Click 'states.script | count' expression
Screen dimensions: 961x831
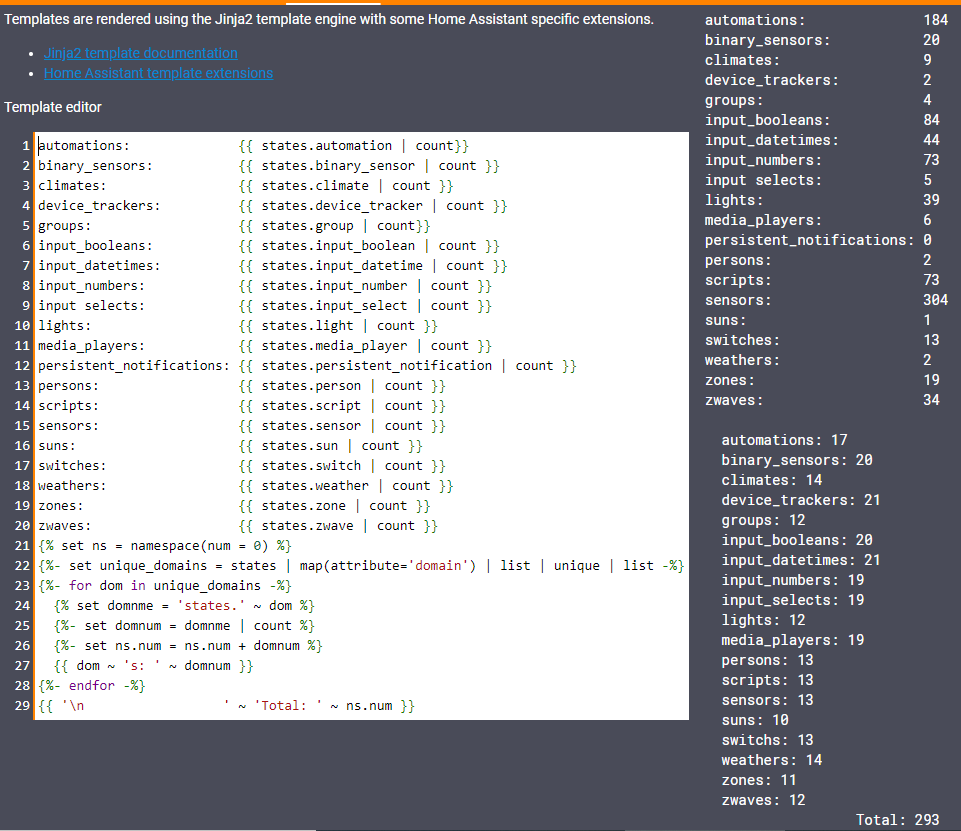[342, 406]
